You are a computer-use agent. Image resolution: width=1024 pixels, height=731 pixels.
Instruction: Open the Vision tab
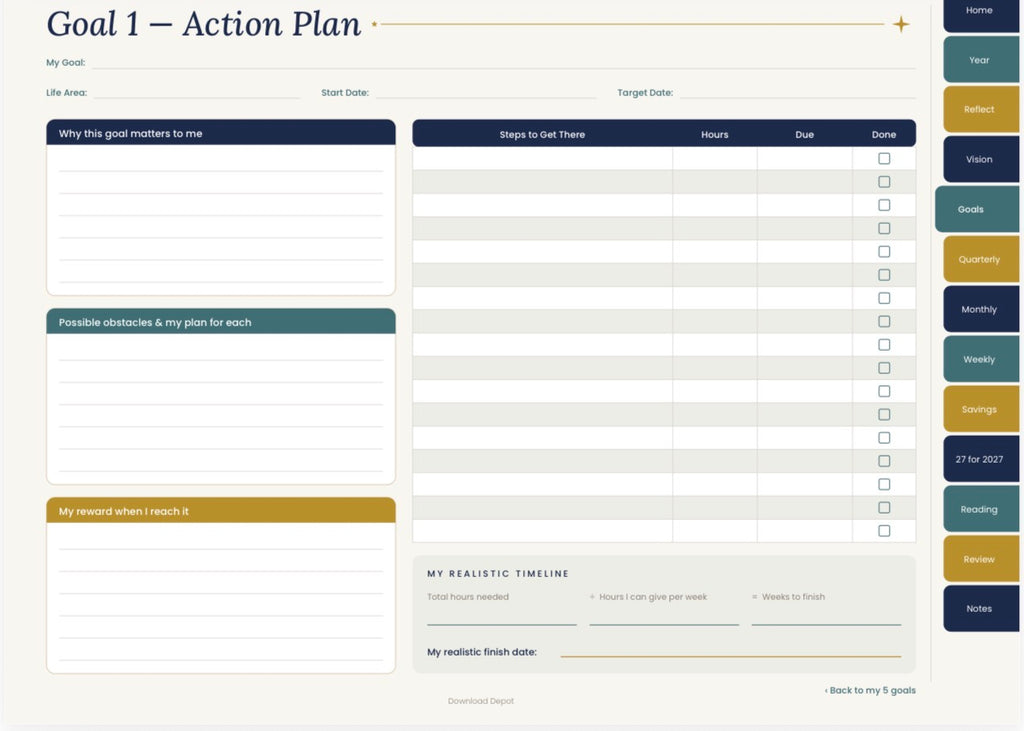pos(980,159)
